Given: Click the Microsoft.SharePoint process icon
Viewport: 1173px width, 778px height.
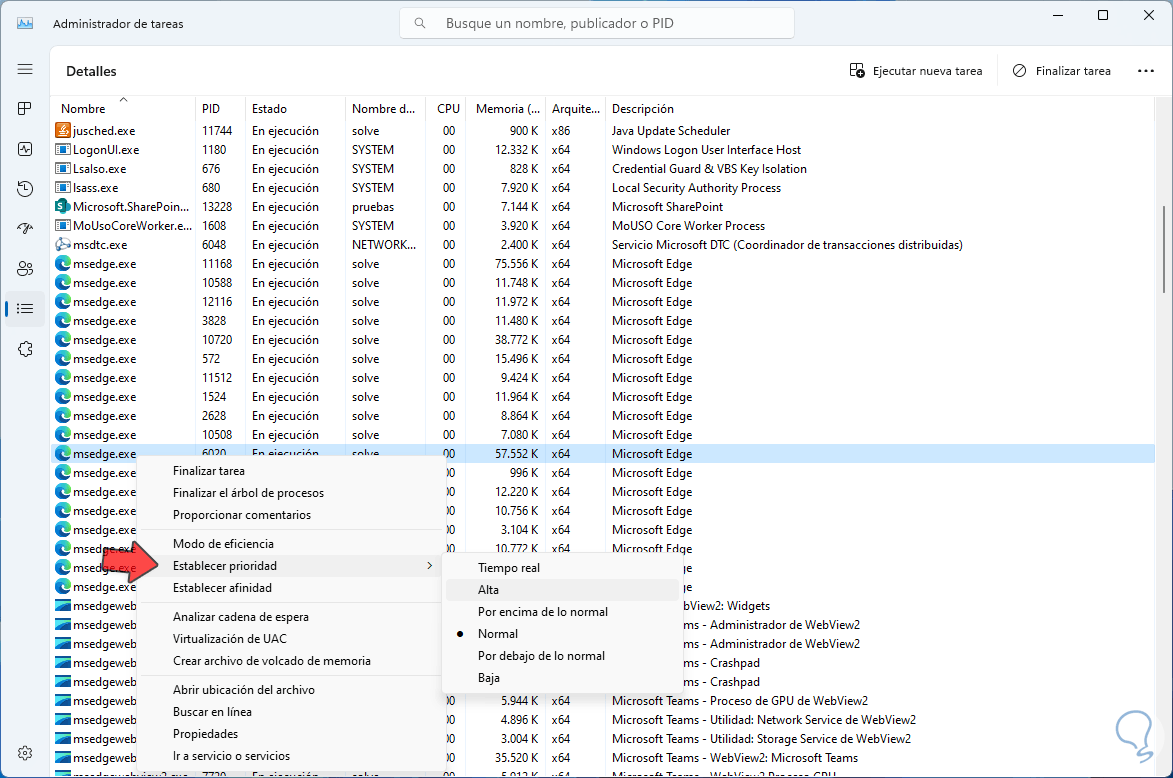Looking at the screenshot, I should [x=63, y=206].
